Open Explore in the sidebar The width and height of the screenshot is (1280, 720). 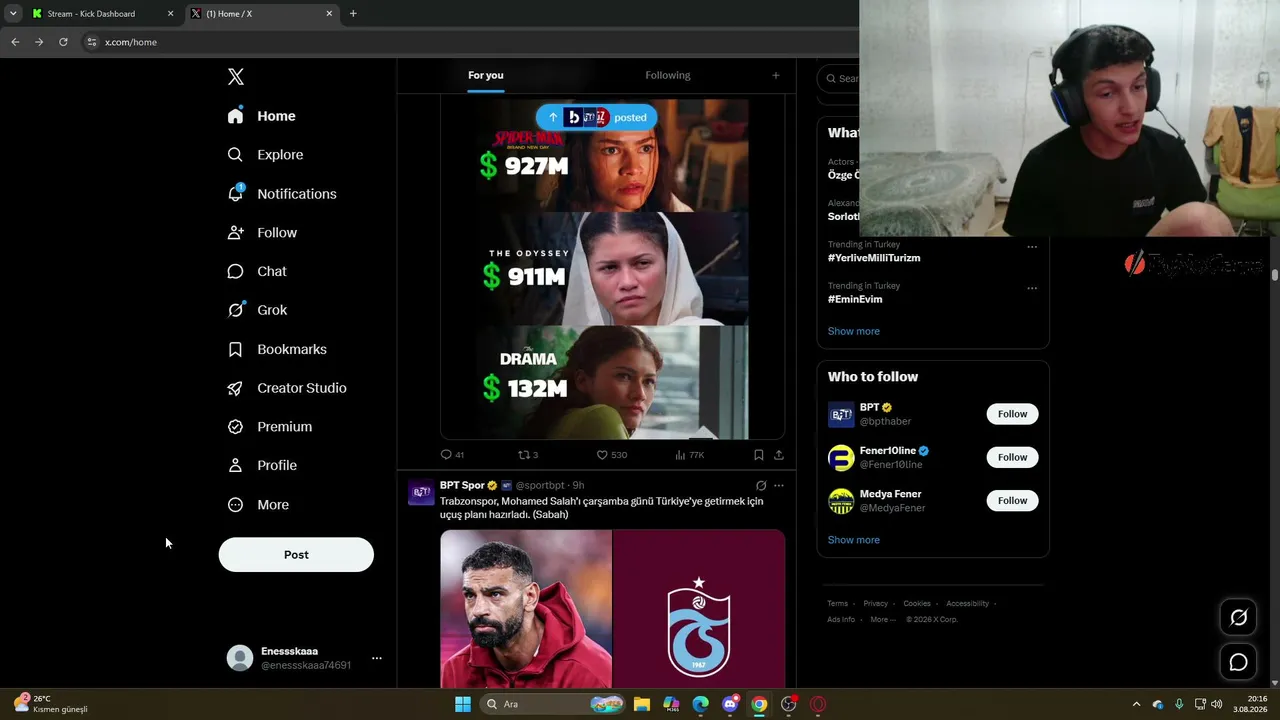(265, 155)
